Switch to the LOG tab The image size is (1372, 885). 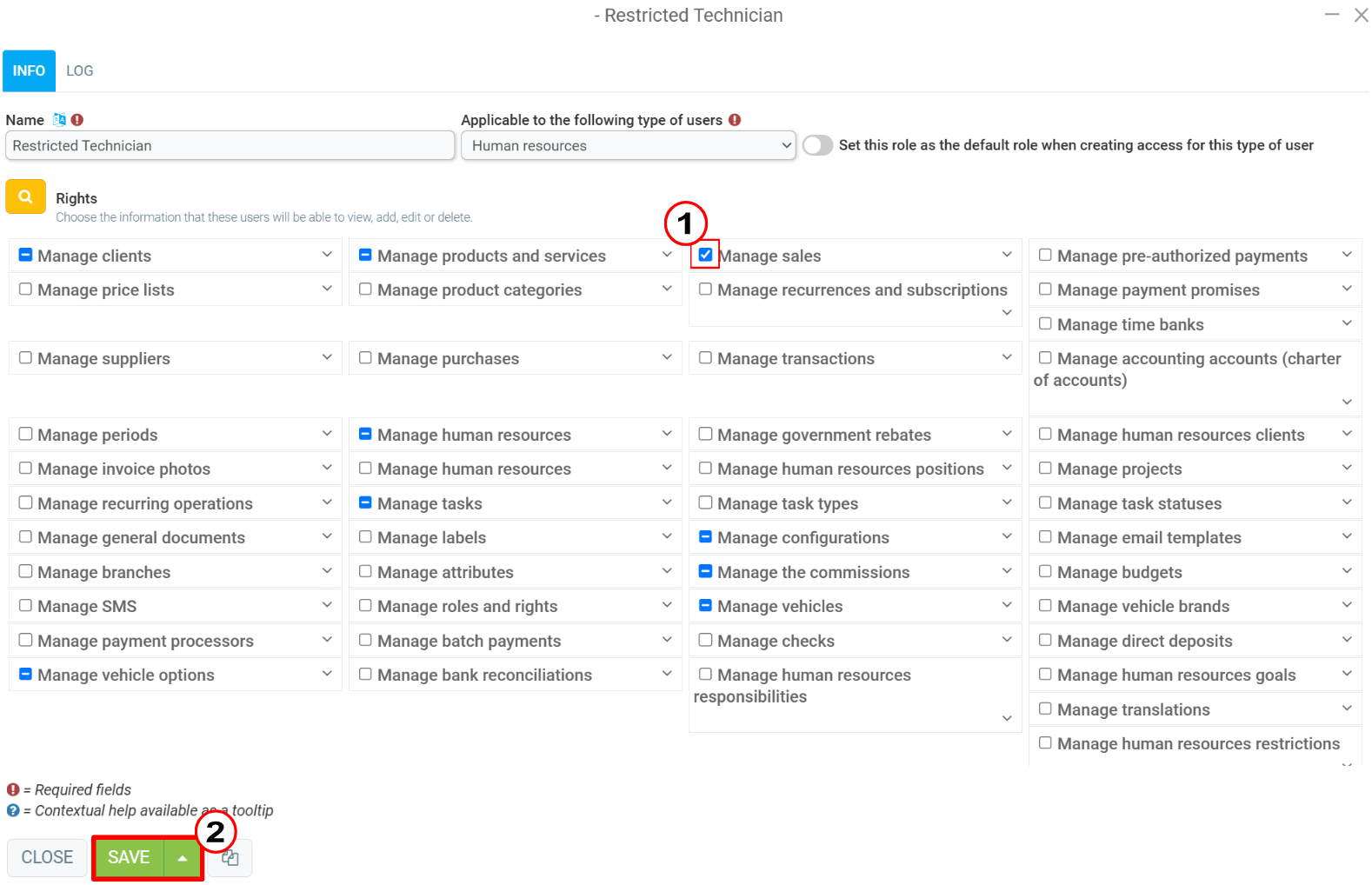pyautogui.click(x=80, y=71)
